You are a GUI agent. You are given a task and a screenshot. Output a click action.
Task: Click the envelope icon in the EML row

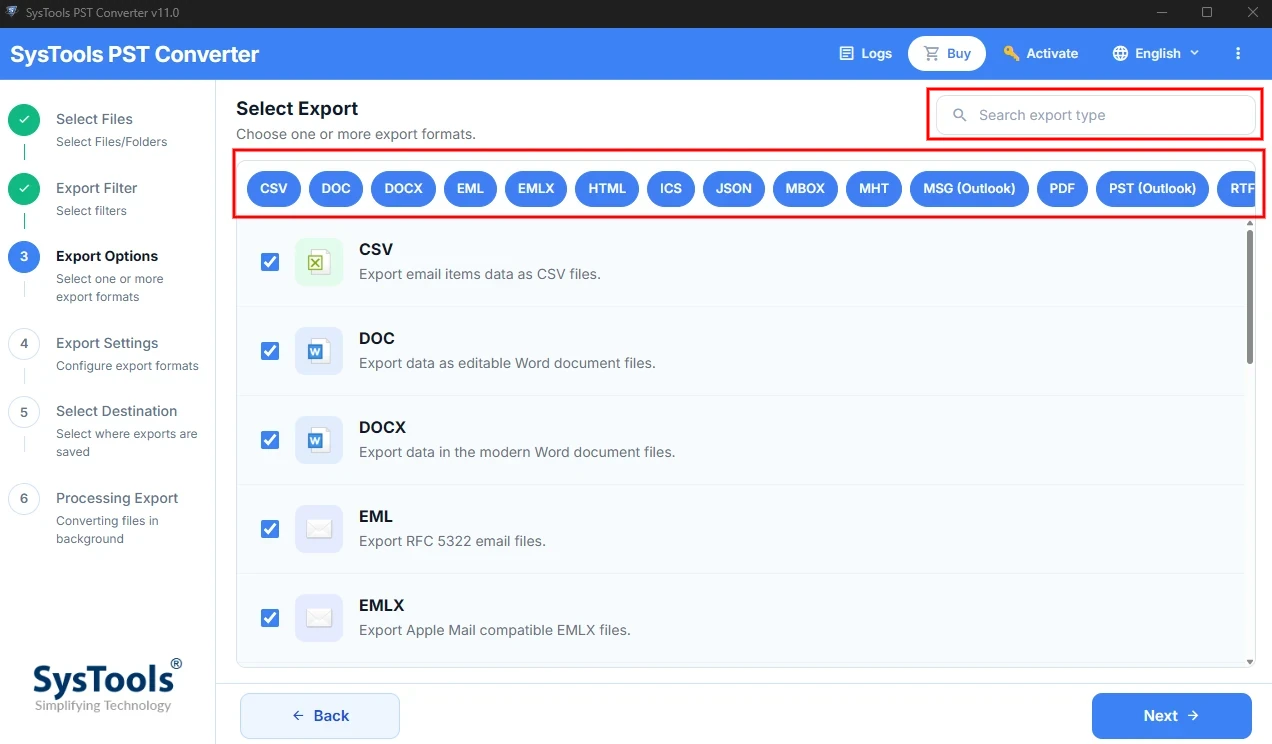(319, 529)
